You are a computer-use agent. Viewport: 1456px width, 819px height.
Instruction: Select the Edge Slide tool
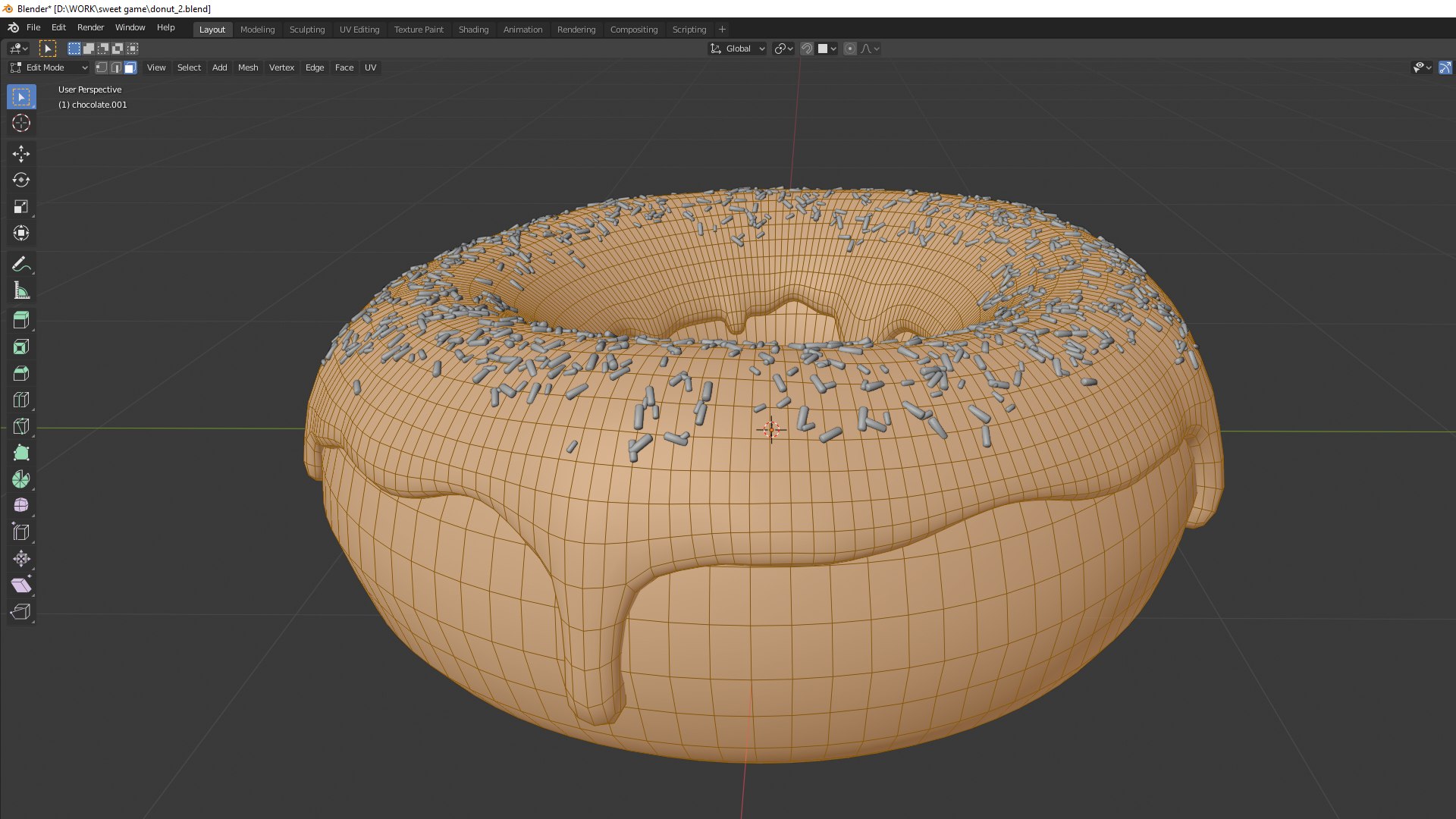click(x=21, y=532)
